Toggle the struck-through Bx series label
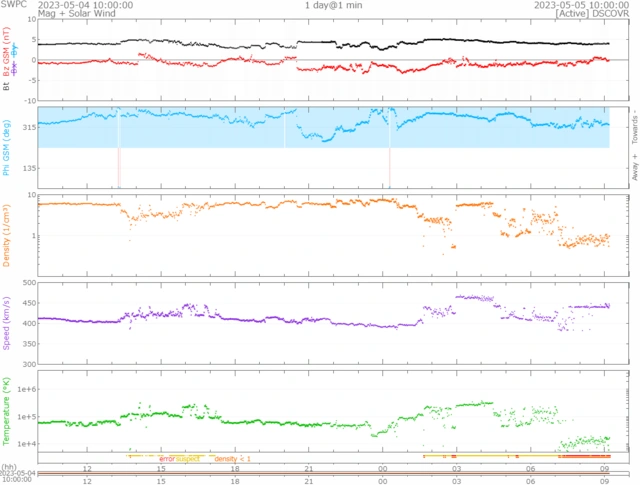The height and width of the screenshot is (485, 640). coord(15,68)
